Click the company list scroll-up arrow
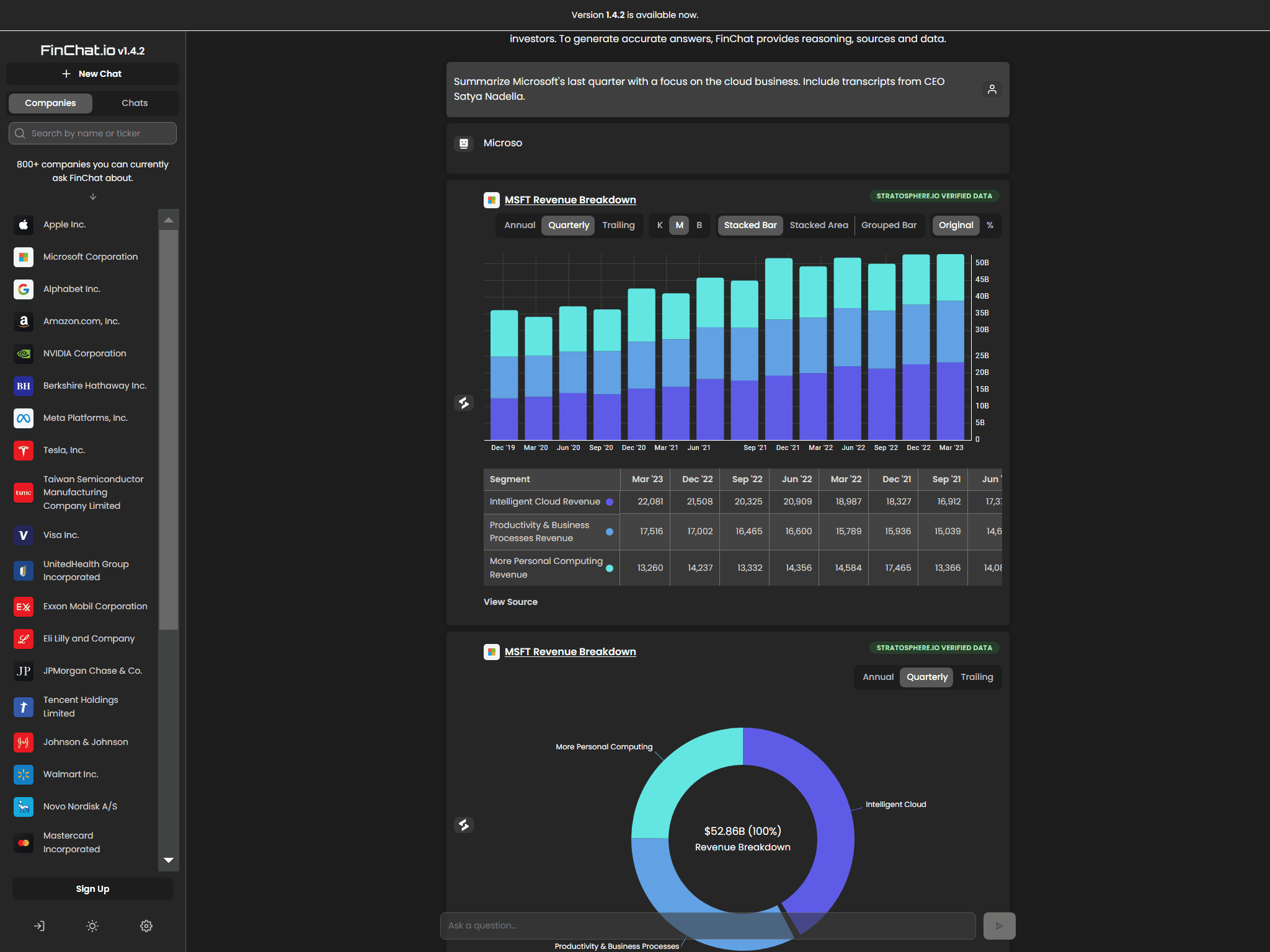This screenshot has width=1270, height=952. 169,220
